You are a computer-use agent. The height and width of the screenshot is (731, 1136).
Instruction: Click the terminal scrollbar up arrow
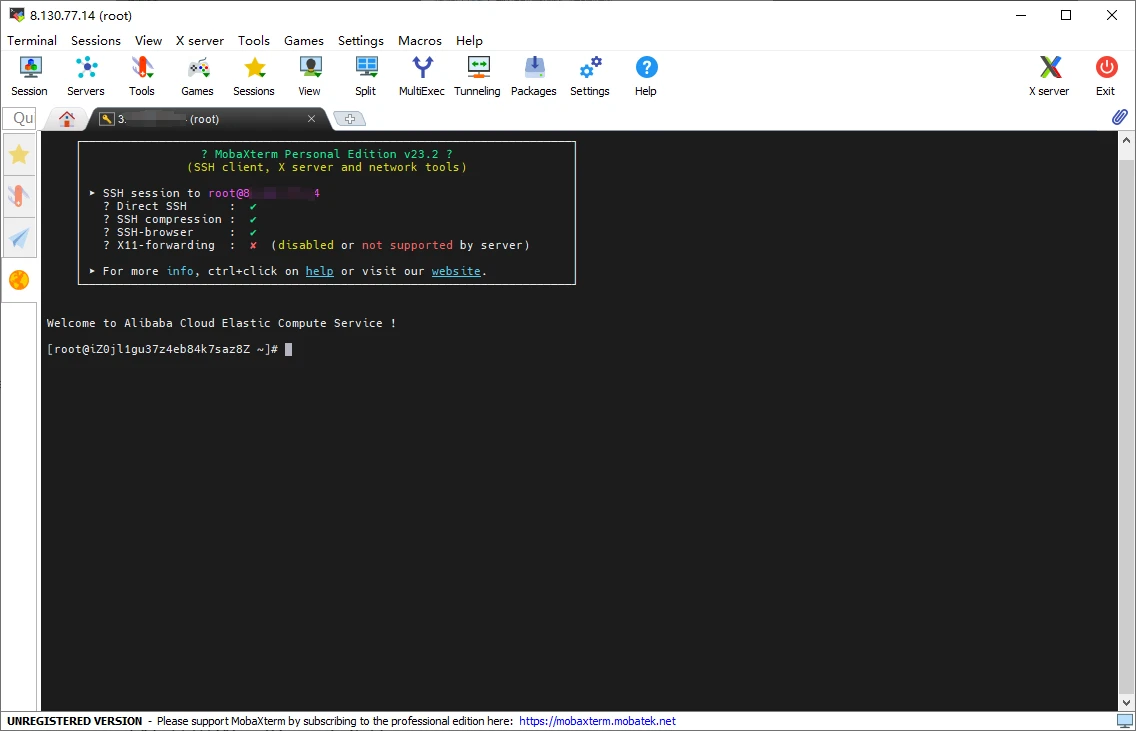(1126, 141)
